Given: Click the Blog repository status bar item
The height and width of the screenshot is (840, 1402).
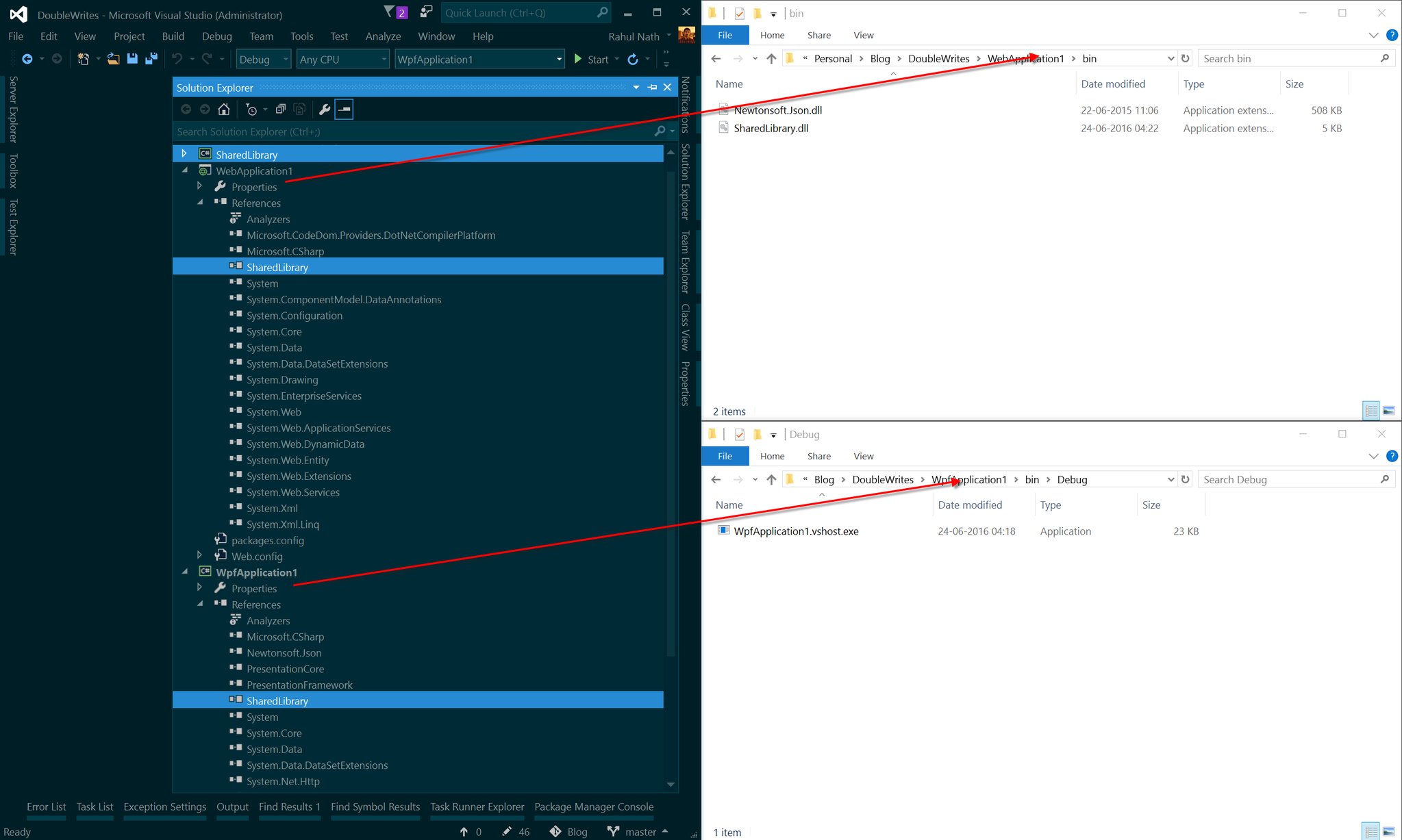Looking at the screenshot, I should click(x=568, y=832).
